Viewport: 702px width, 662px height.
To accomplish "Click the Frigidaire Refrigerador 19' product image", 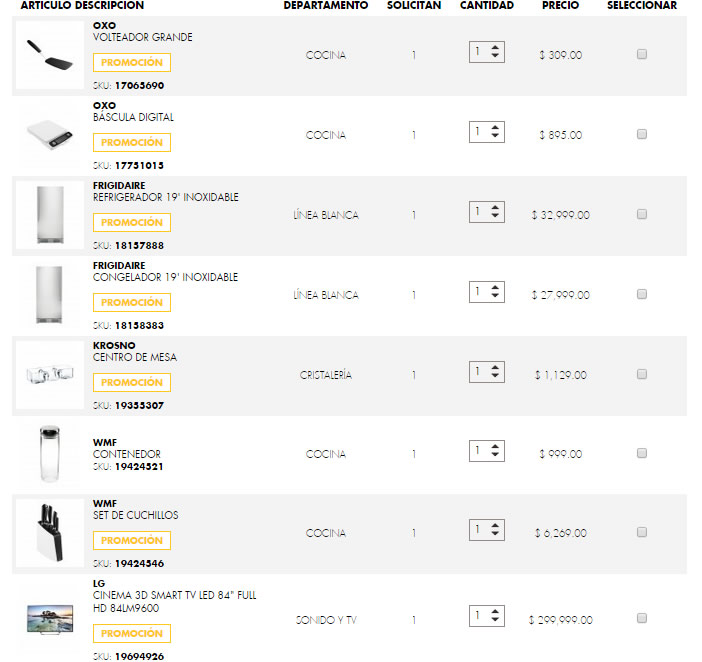I will click(50, 214).
